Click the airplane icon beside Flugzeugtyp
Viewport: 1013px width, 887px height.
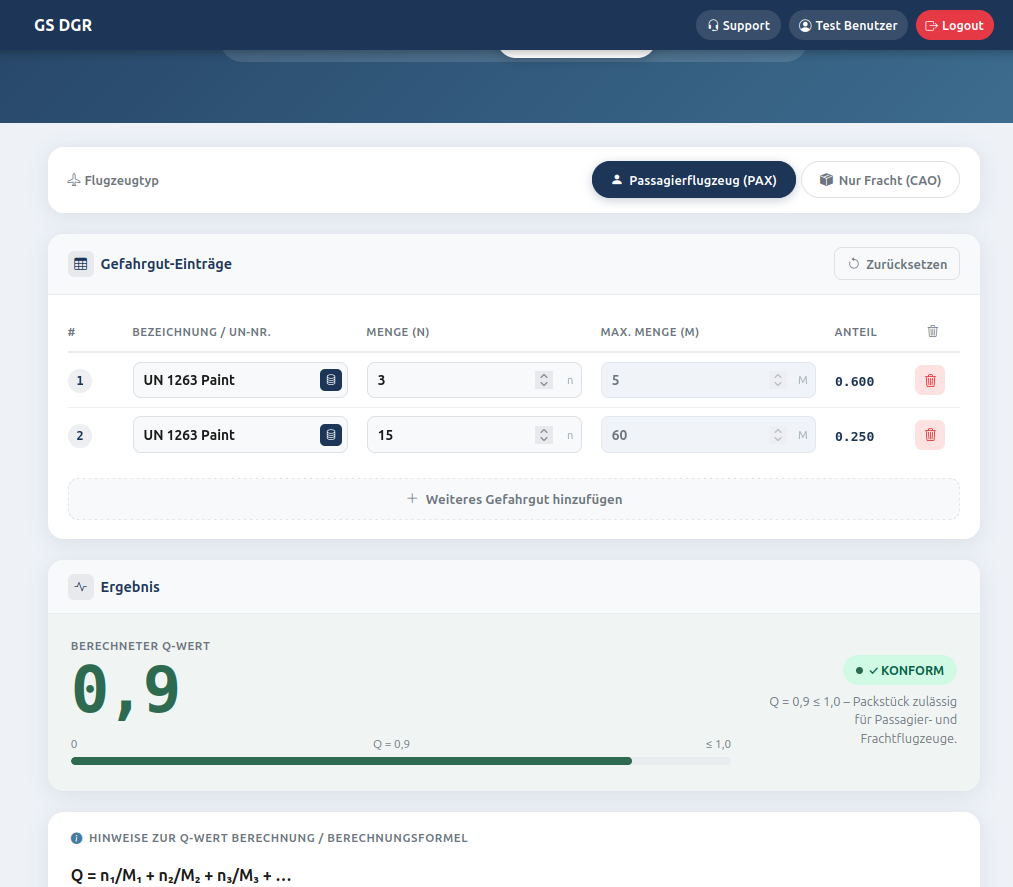tap(74, 180)
